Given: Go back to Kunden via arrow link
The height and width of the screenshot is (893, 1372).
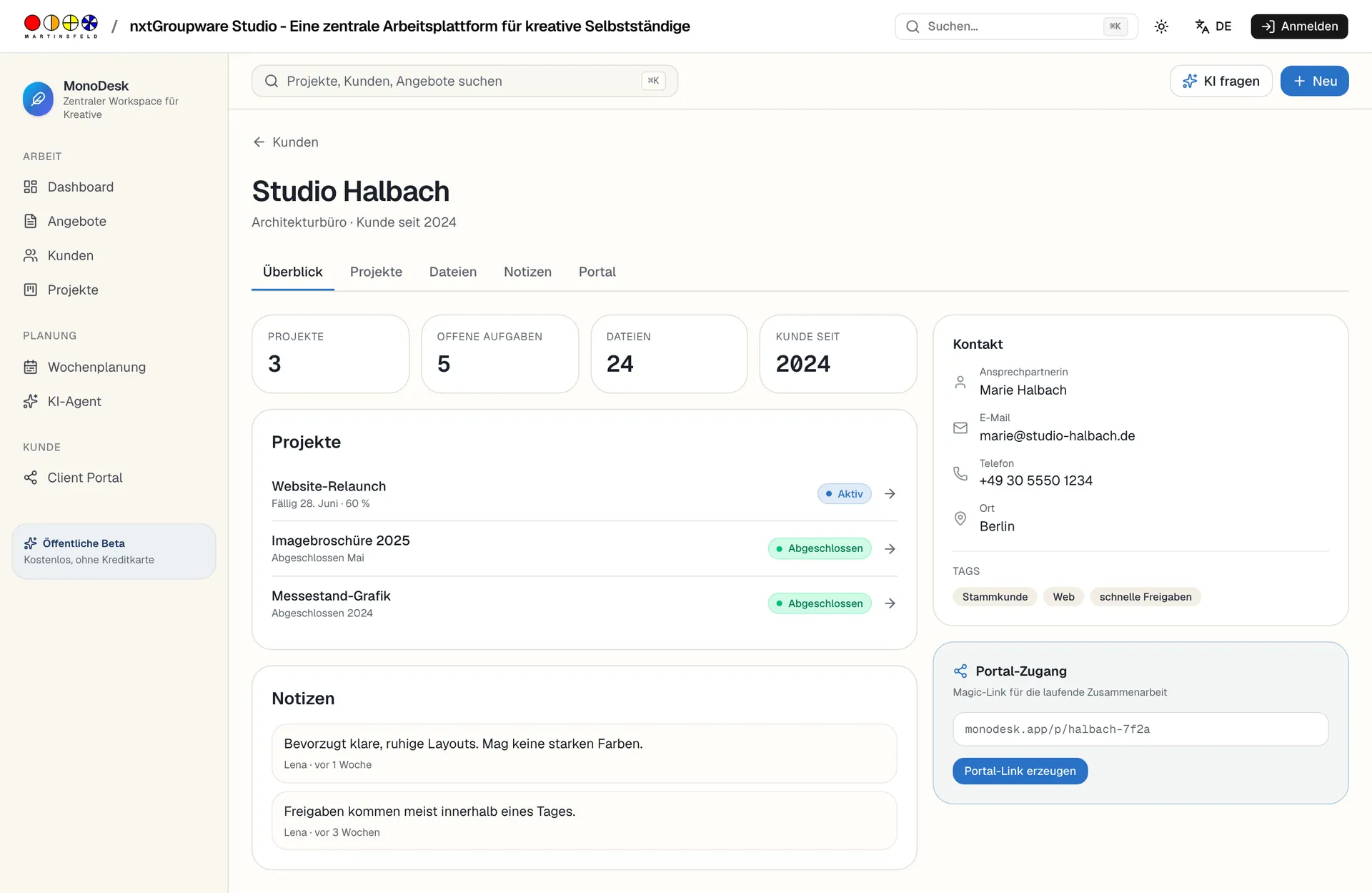Looking at the screenshot, I should point(286,142).
